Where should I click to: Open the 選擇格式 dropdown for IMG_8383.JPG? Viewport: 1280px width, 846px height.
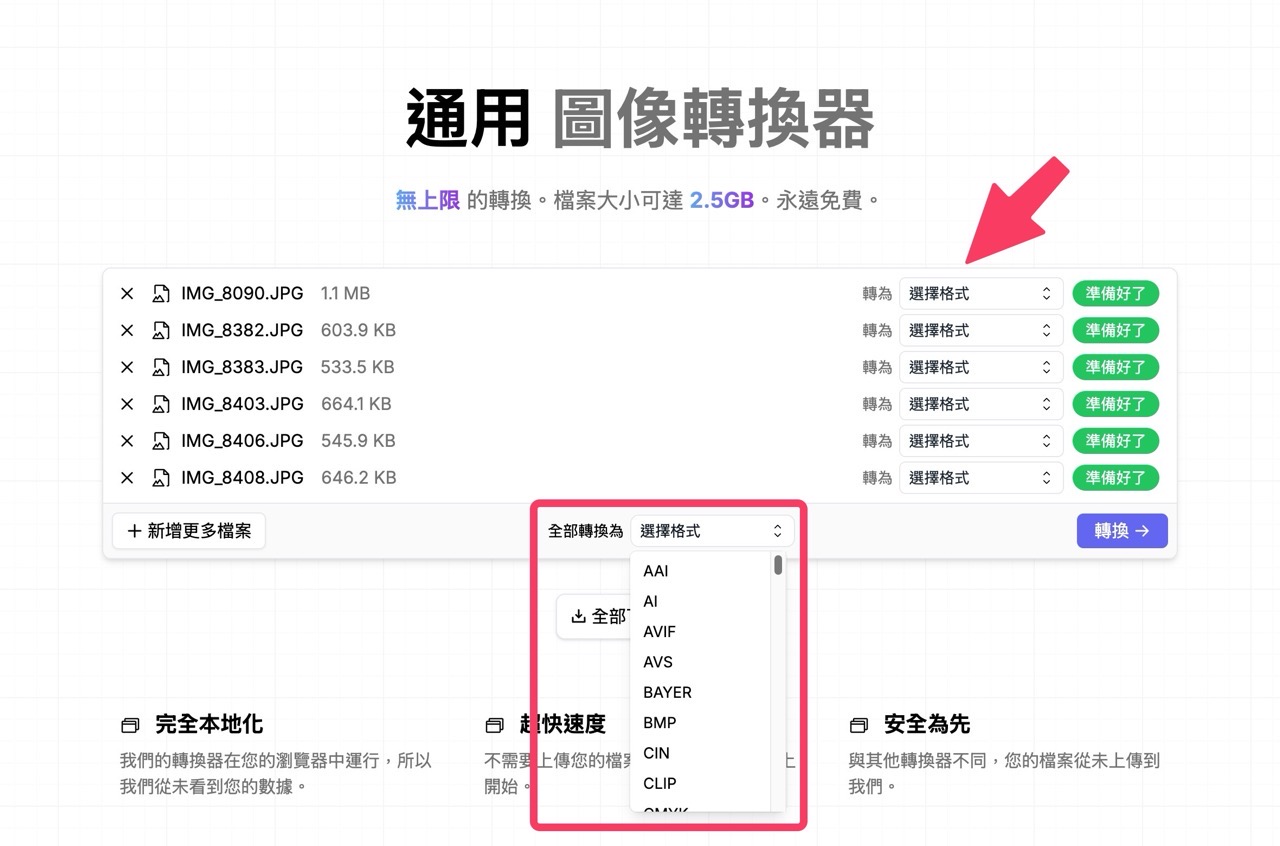coord(981,367)
